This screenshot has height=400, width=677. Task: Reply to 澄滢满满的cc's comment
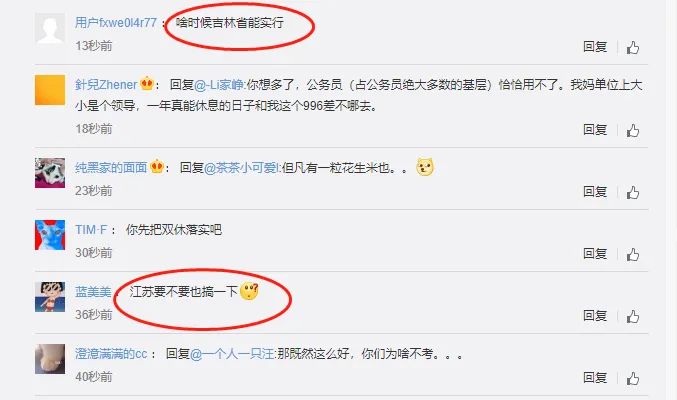coord(595,378)
